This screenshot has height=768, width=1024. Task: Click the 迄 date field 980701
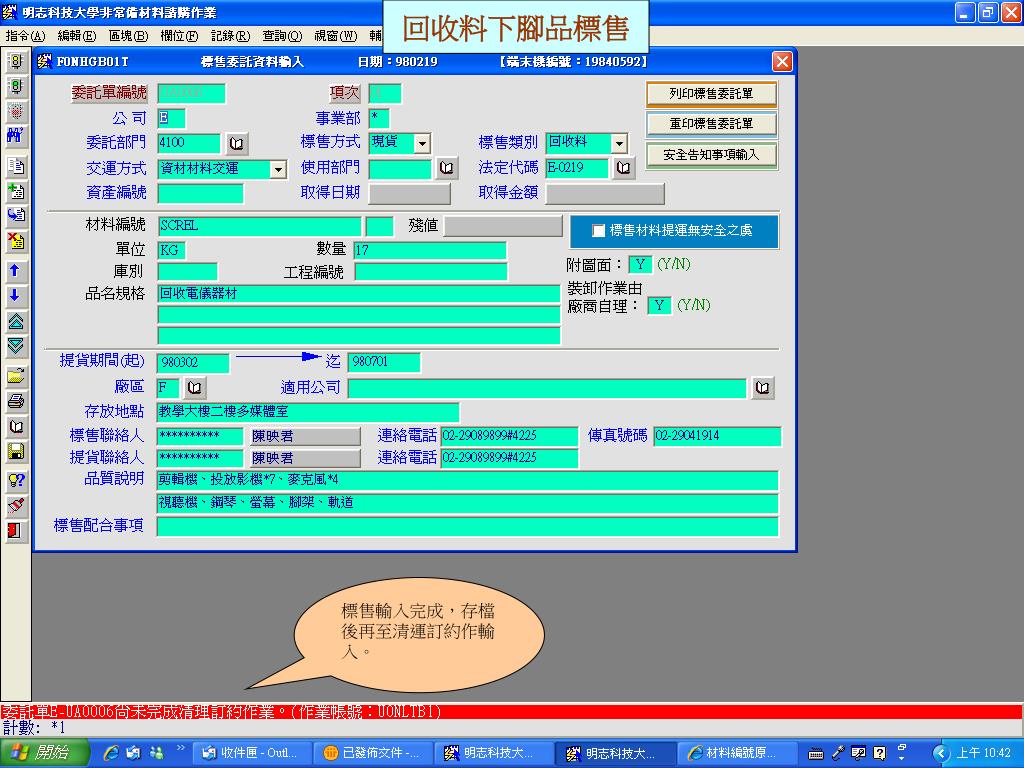[384, 362]
